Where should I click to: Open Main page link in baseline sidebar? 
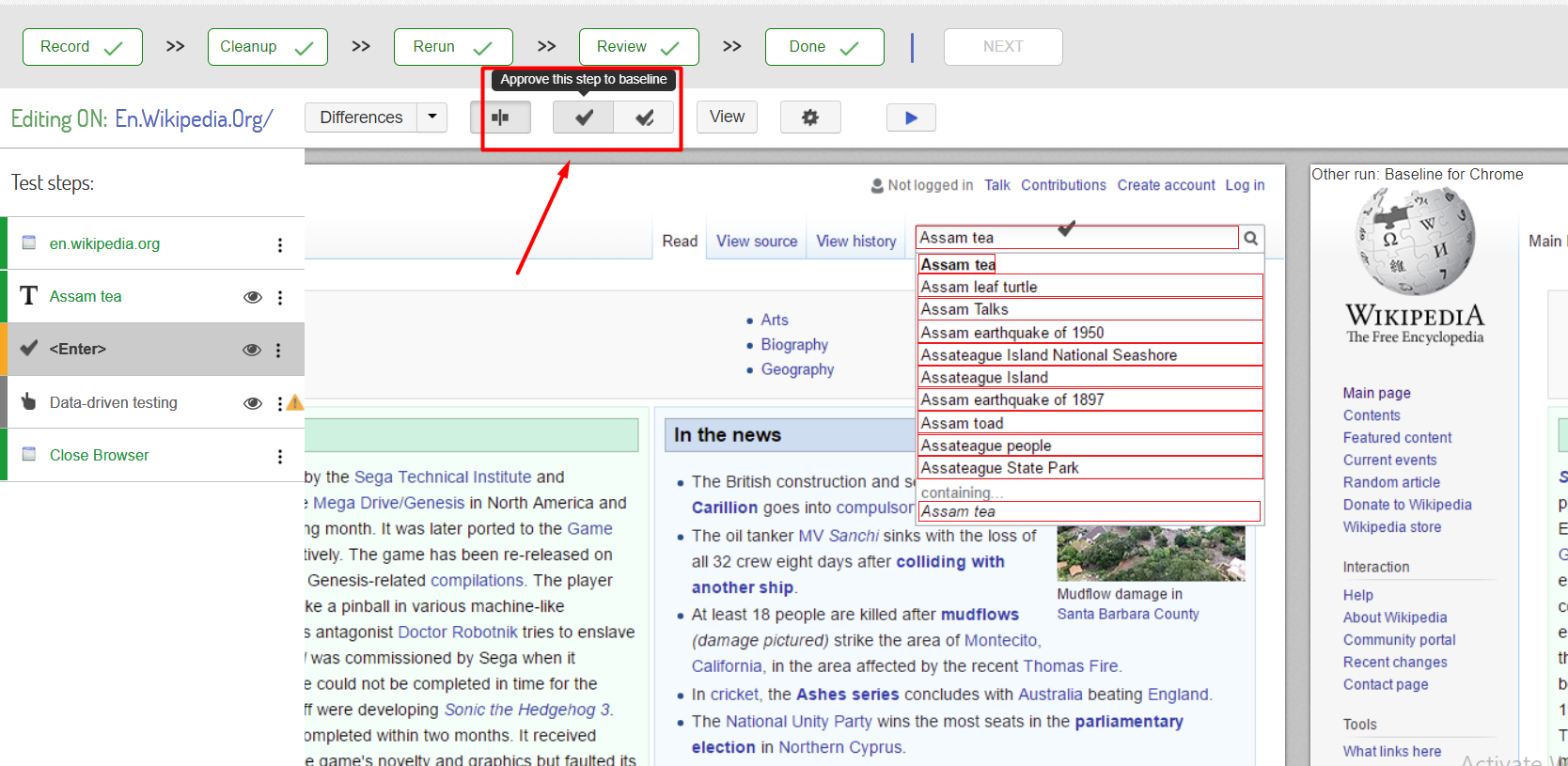point(1376,393)
